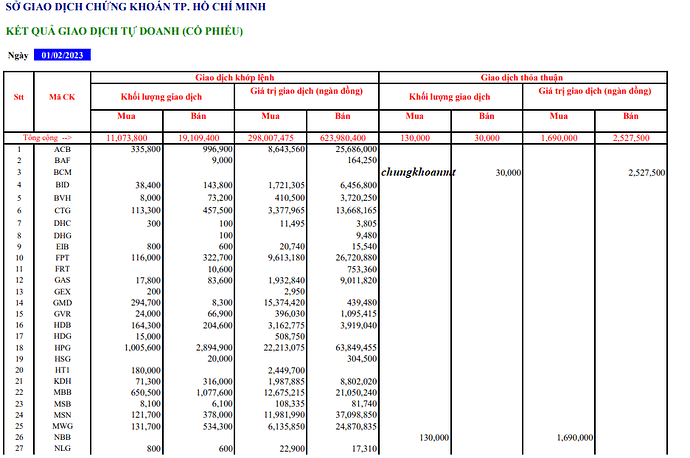The height and width of the screenshot is (458, 690).
Task: Select total buy volume 11,073,800
Action: pyautogui.click(x=127, y=138)
